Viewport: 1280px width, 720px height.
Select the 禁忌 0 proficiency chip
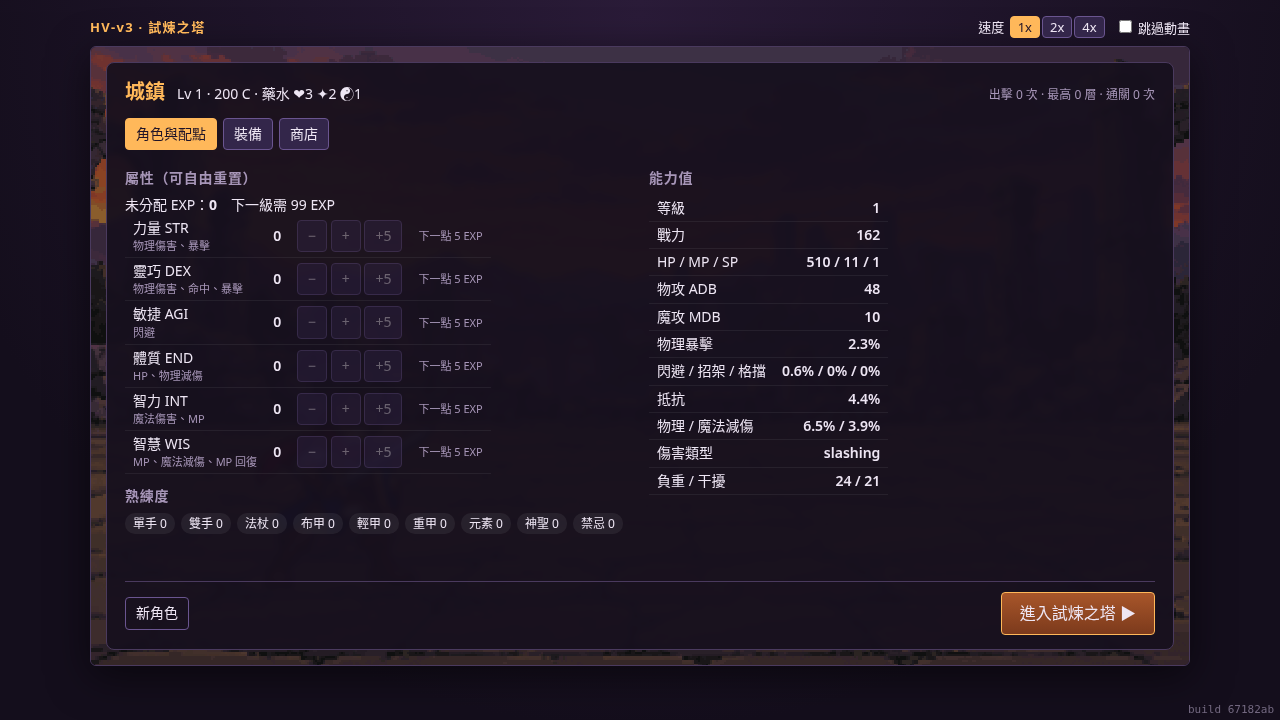pos(598,523)
